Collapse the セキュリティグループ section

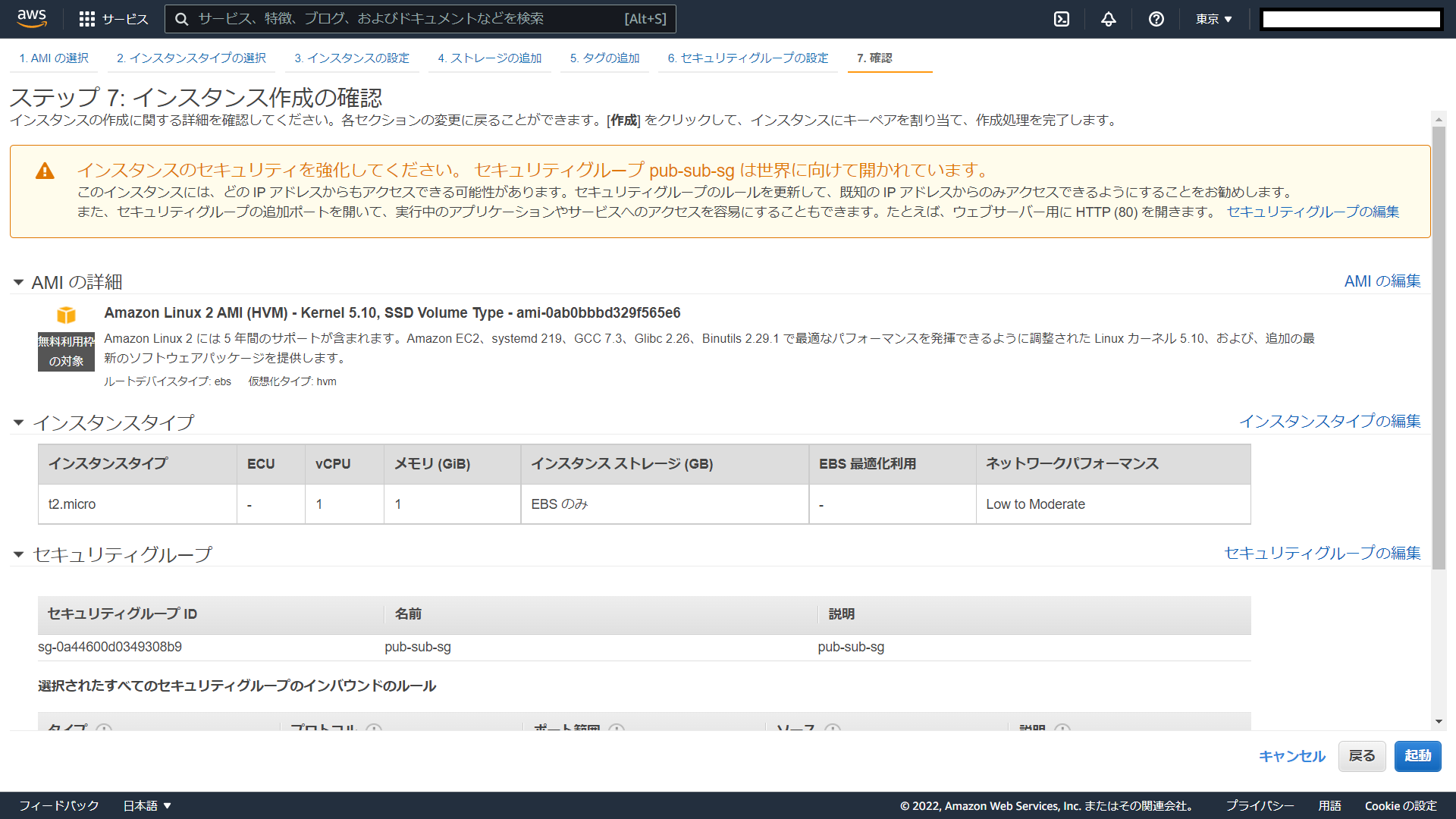coord(18,554)
